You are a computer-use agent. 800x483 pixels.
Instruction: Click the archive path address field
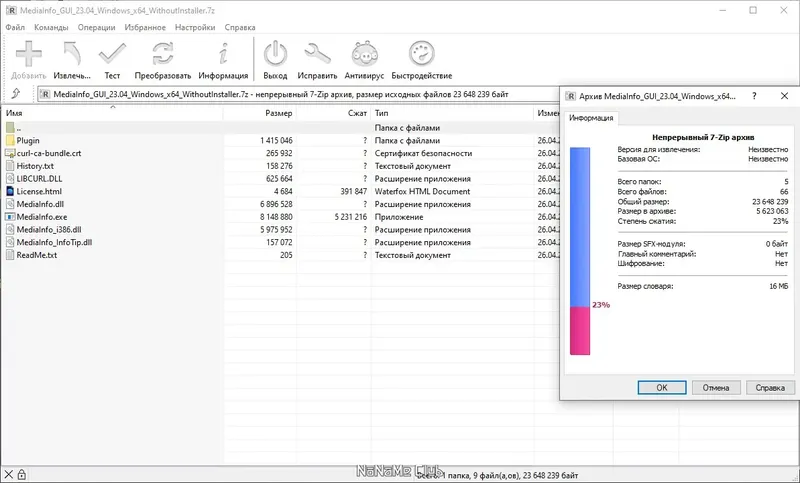click(x=297, y=94)
